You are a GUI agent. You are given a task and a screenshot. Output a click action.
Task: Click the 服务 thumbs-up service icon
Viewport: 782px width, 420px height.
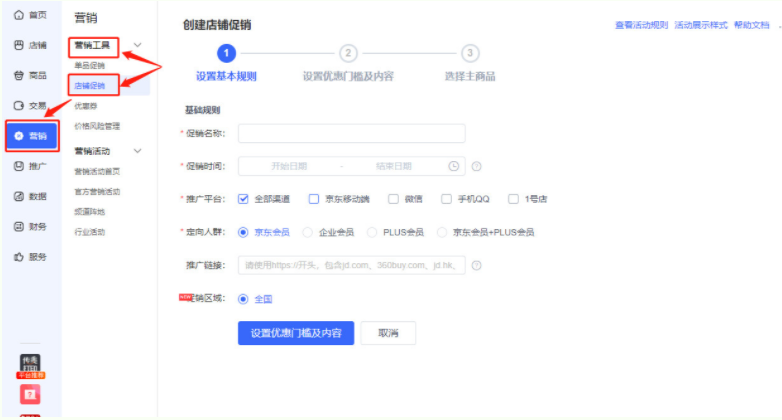[19, 257]
